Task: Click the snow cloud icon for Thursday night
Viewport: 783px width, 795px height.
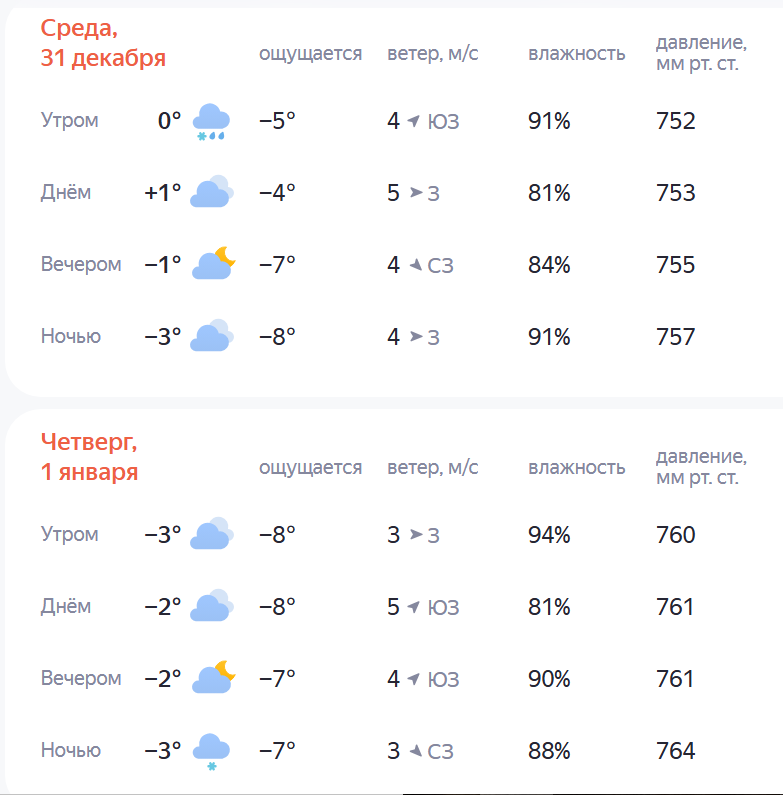Action: pos(211,751)
